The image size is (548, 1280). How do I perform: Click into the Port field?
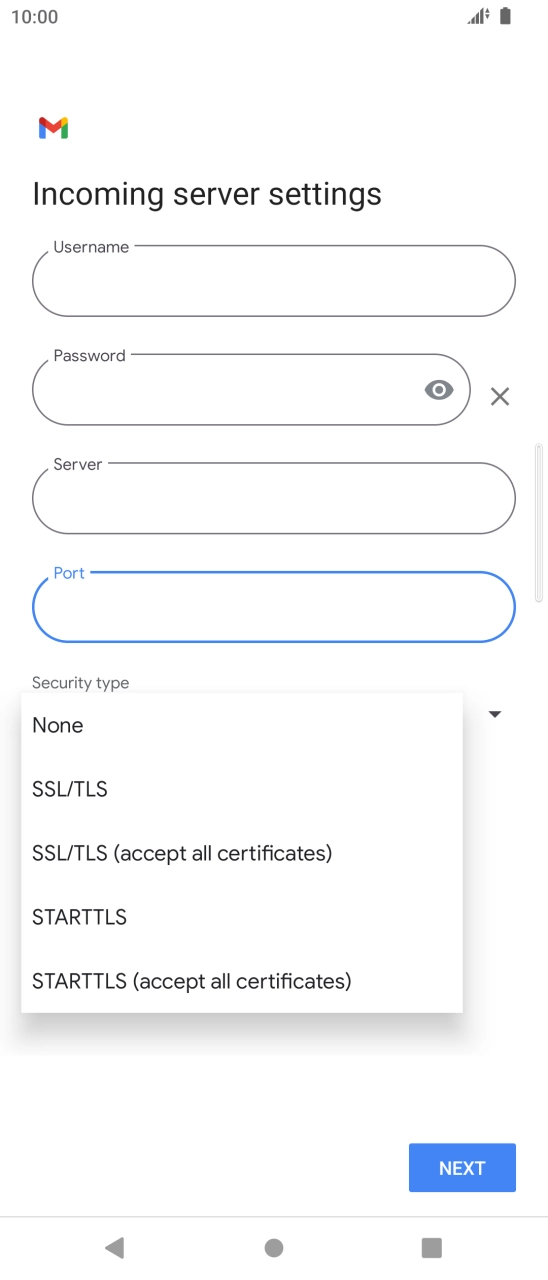tap(274, 606)
